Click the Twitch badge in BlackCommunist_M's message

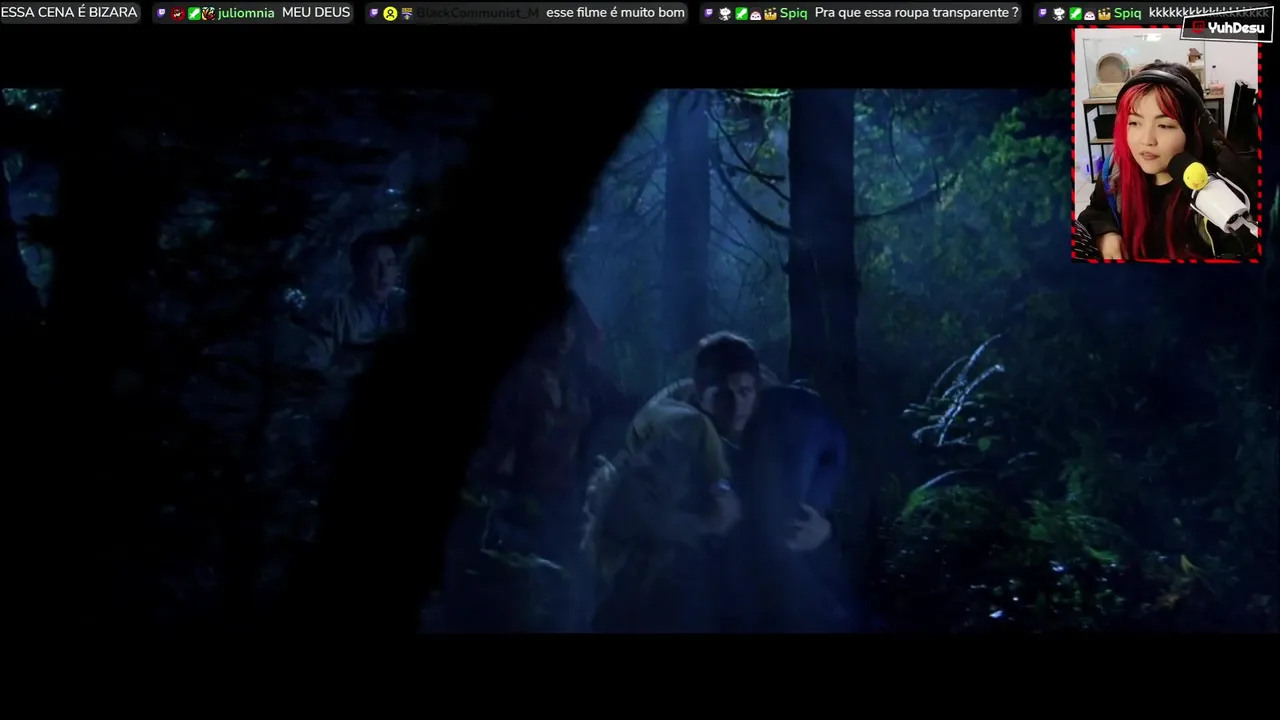tap(373, 13)
